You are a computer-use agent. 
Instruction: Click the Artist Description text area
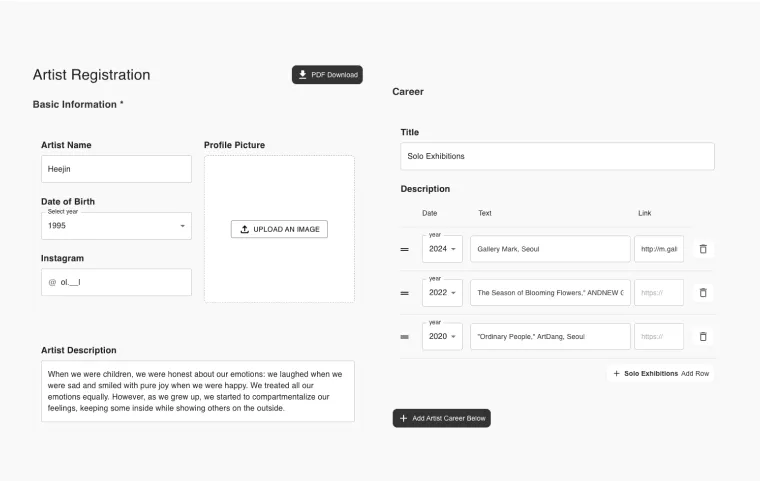pyautogui.click(x=197, y=391)
